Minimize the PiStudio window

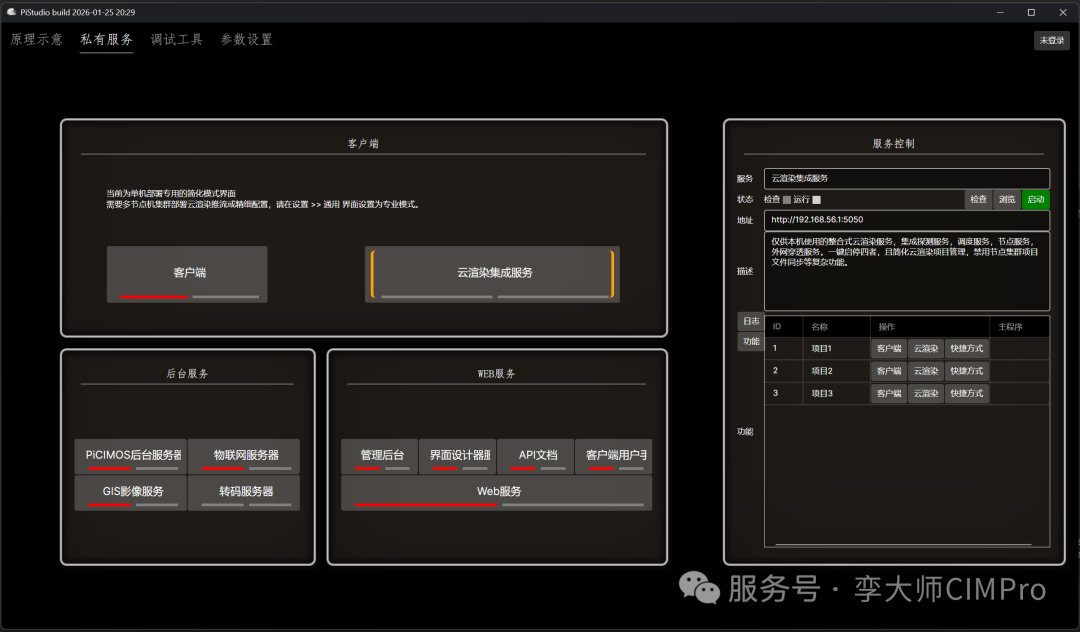[x=1000, y=12]
